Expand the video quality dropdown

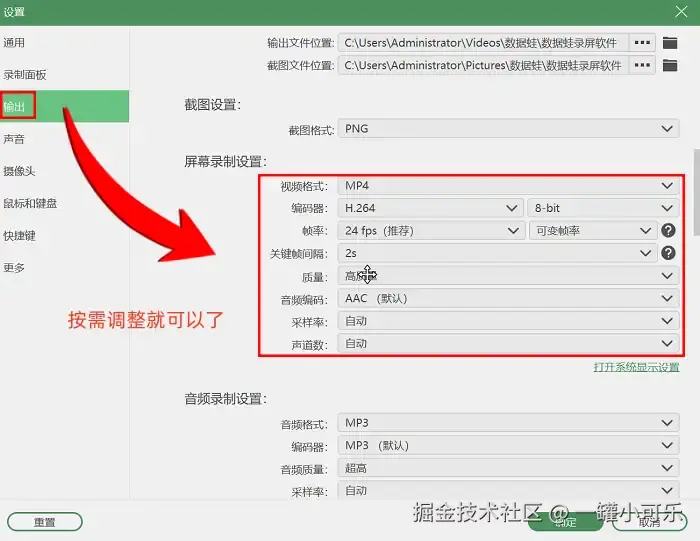(508, 276)
